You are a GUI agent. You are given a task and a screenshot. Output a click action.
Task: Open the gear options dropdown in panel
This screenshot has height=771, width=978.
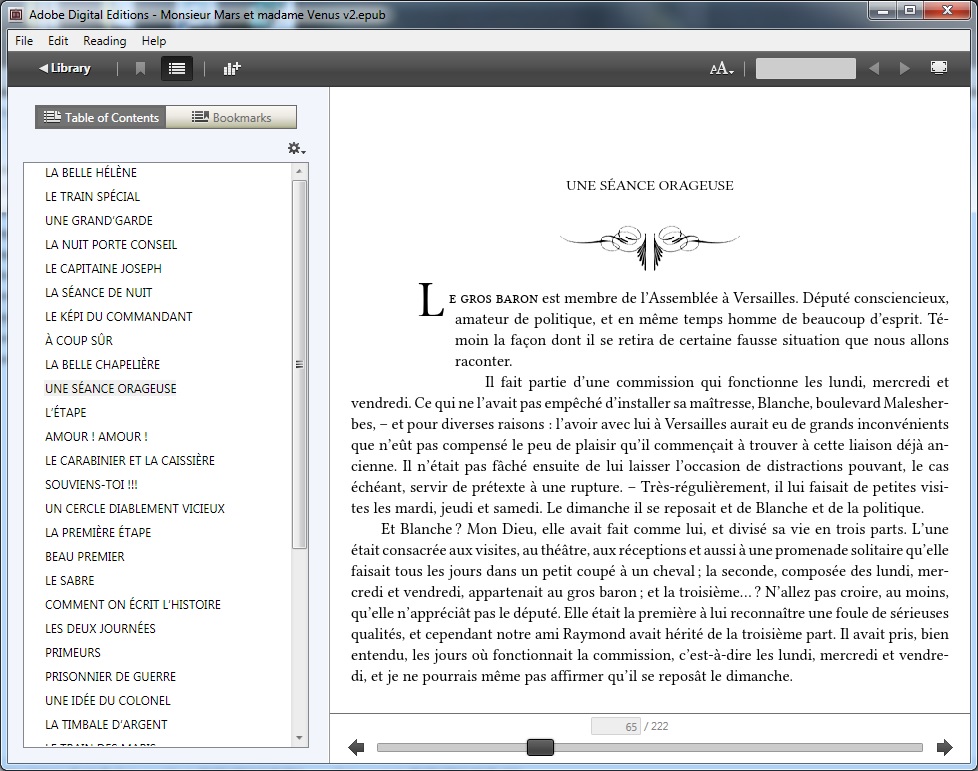296,148
